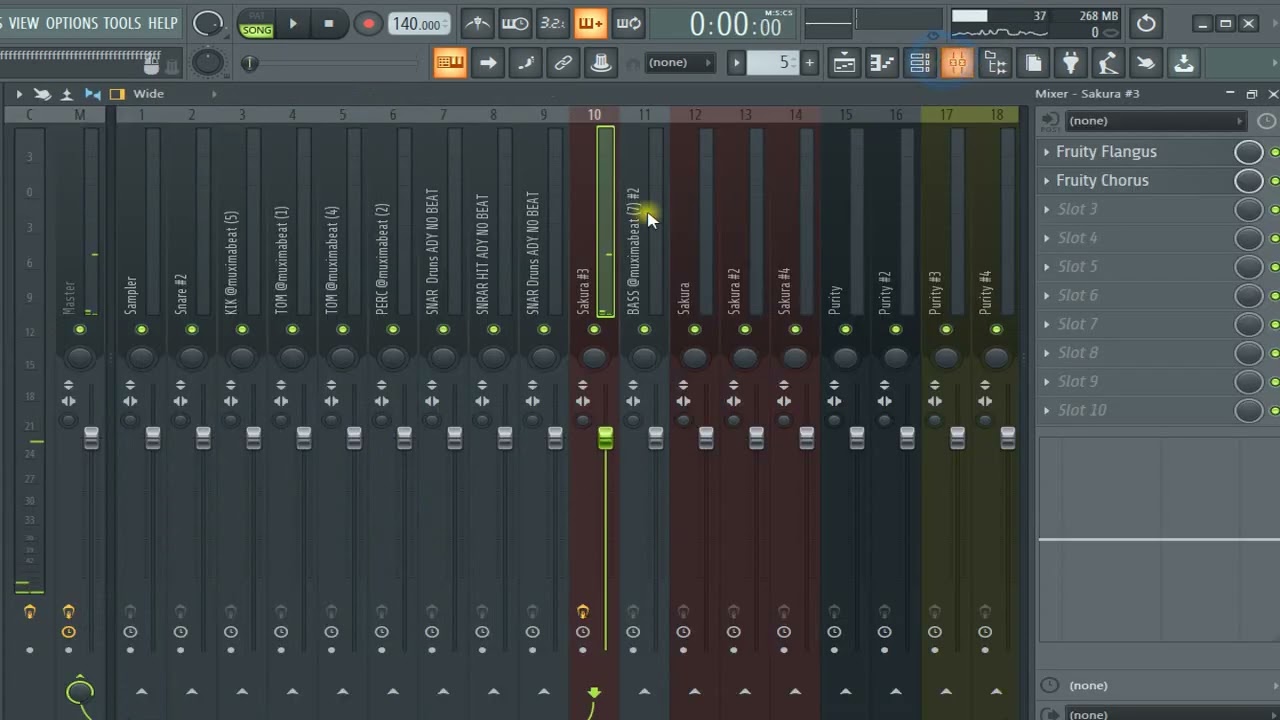1280x720 pixels.
Task: Click the Sakura #3 pan knob
Action: click(x=594, y=357)
